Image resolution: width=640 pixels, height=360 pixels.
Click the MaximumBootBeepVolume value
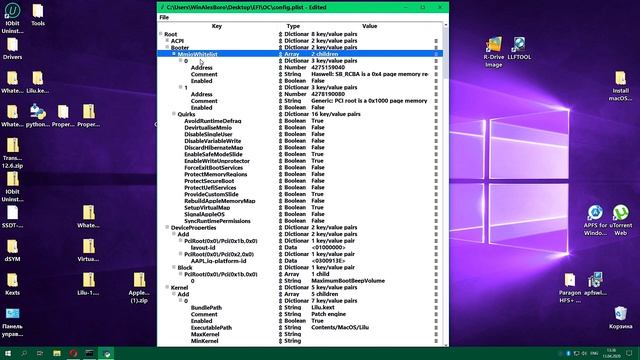(x=348, y=281)
